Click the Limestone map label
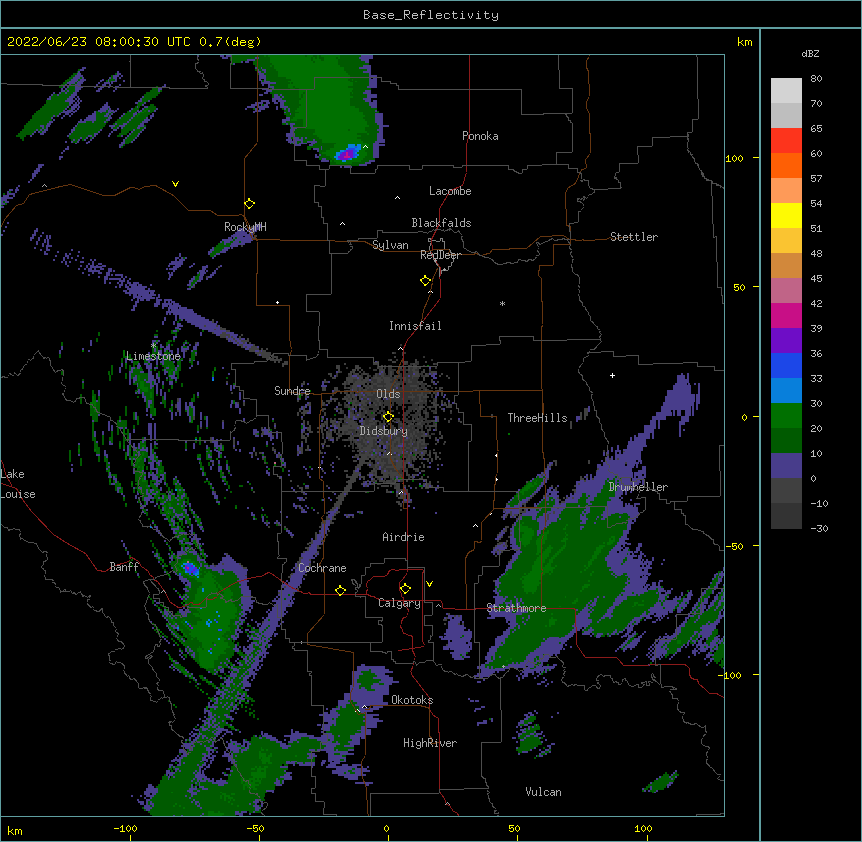This screenshot has width=862, height=842. pos(153,356)
